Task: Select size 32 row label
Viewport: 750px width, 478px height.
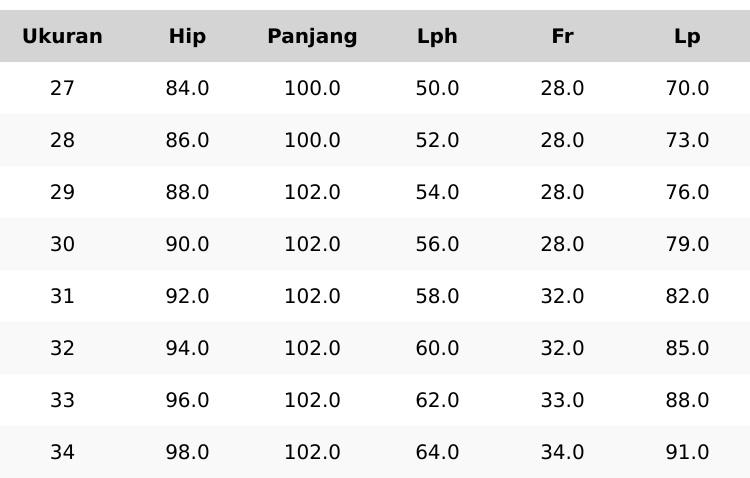Action: coord(62,349)
